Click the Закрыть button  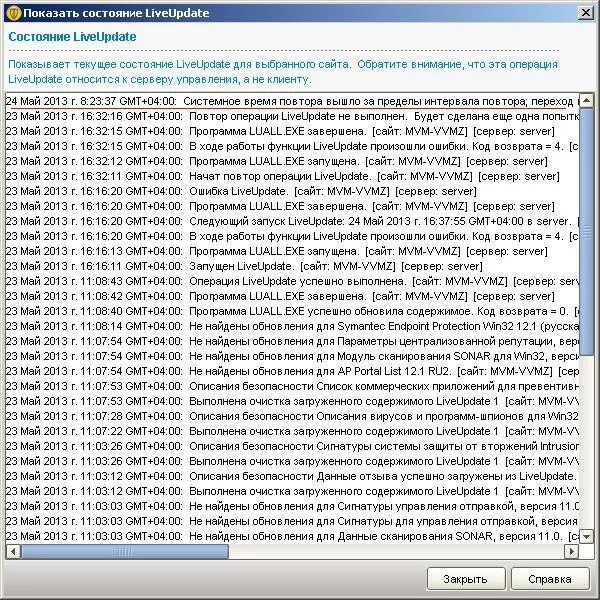tap(466, 579)
